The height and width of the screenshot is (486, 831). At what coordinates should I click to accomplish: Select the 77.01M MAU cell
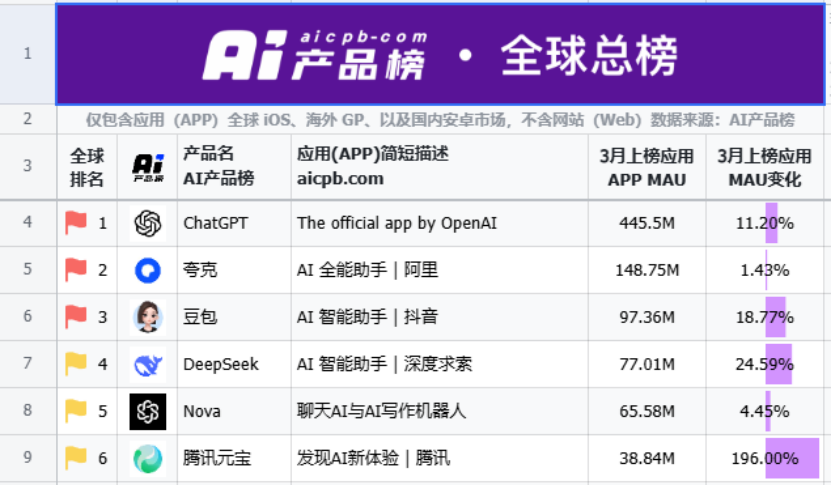(x=647, y=365)
